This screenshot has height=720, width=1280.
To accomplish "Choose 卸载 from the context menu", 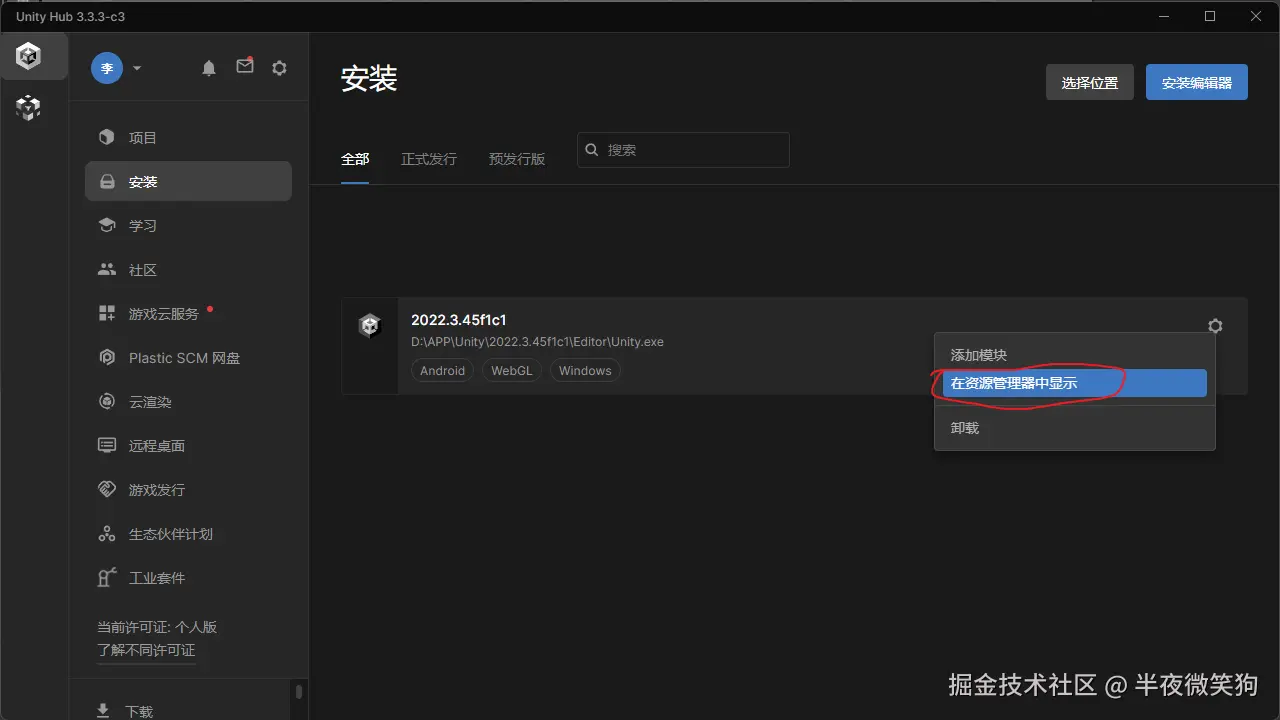I will pyautogui.click(x=1075, y=428).
